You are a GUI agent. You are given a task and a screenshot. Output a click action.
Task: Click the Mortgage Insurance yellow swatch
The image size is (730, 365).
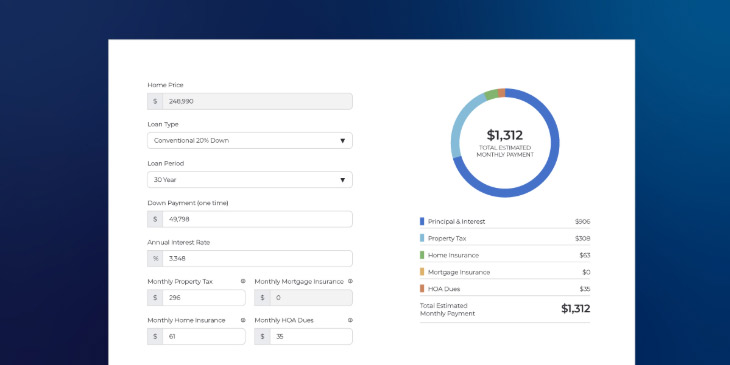click(x=422, y=272)
